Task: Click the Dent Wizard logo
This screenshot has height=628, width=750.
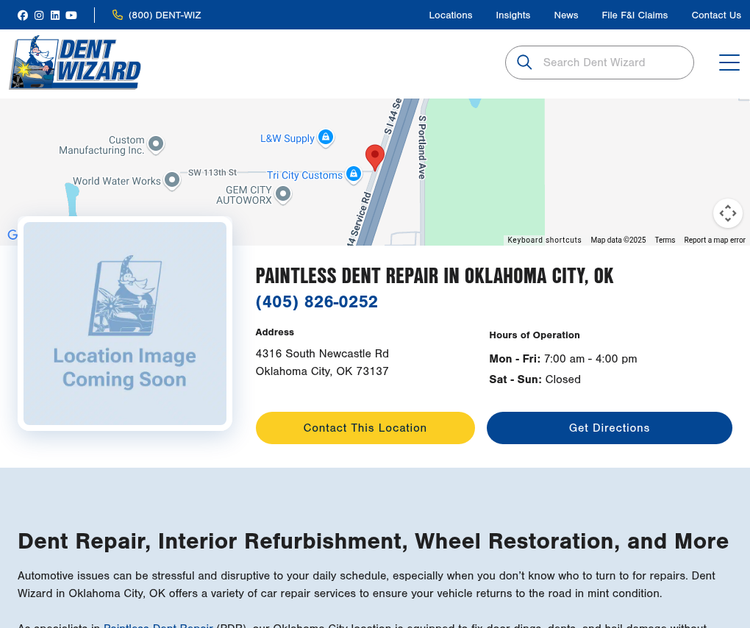Action: coord(75,63)
